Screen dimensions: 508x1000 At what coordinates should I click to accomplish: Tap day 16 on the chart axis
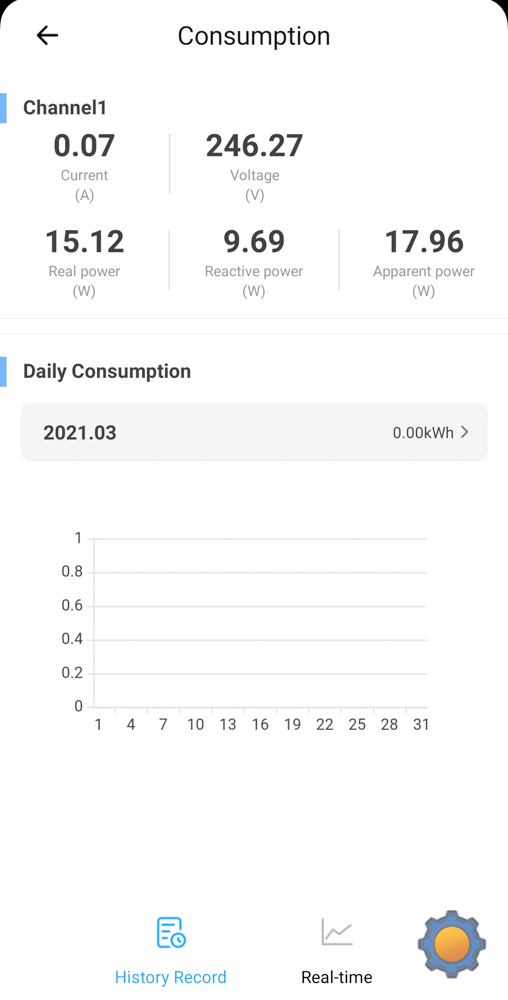[260, 724]
